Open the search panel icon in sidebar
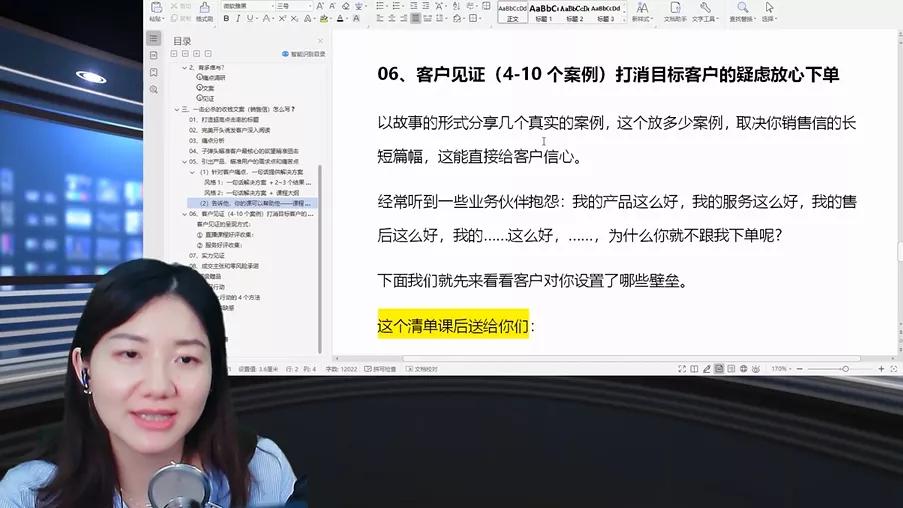The image size is (903, 508). [154, 89]
